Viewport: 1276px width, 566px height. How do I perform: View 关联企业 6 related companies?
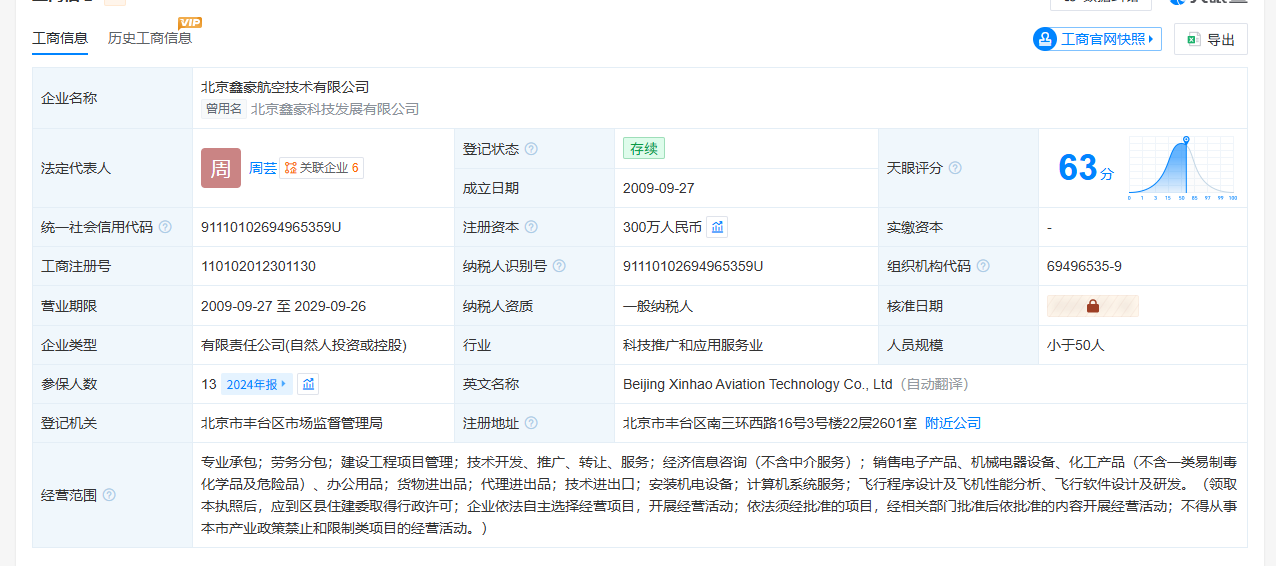[321, 168]
